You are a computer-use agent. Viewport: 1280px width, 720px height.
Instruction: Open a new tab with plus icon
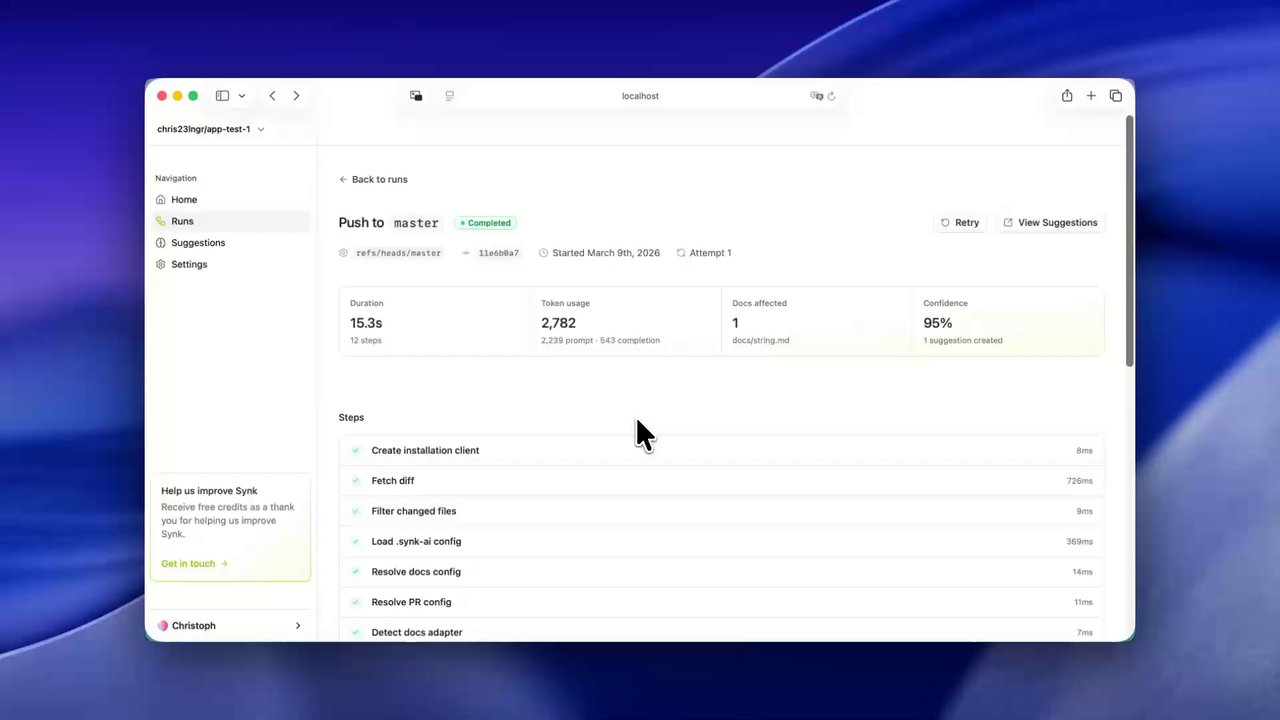click(x=1091, y=96)
